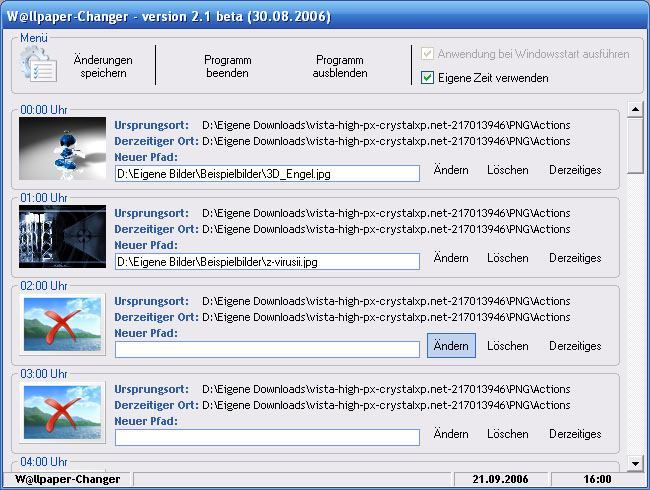Click the scrollbar down arrow

[635, 463]
